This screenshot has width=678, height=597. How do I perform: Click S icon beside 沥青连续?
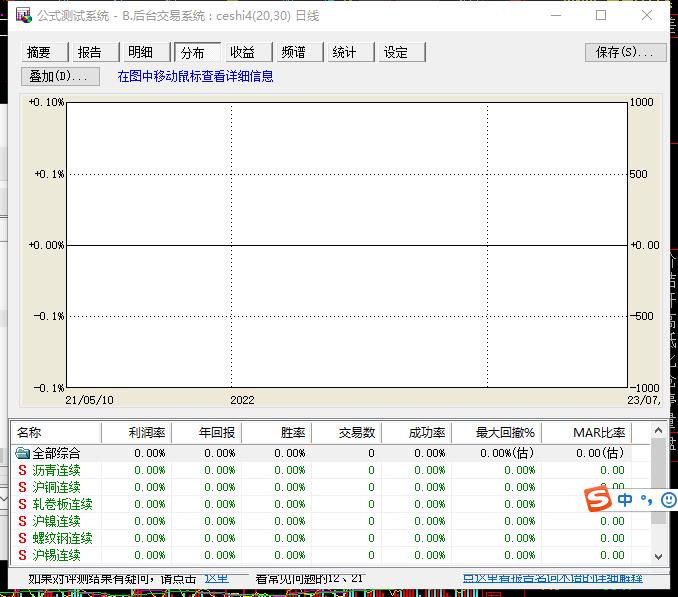22,470
